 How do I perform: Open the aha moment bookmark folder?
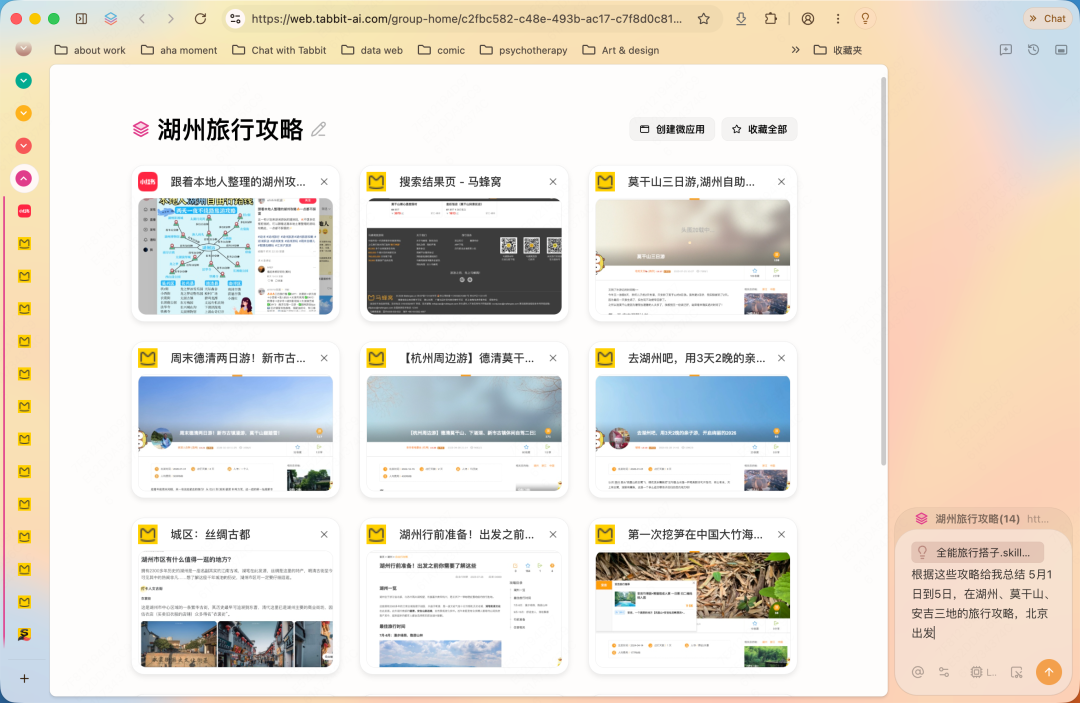coord(179,50)
